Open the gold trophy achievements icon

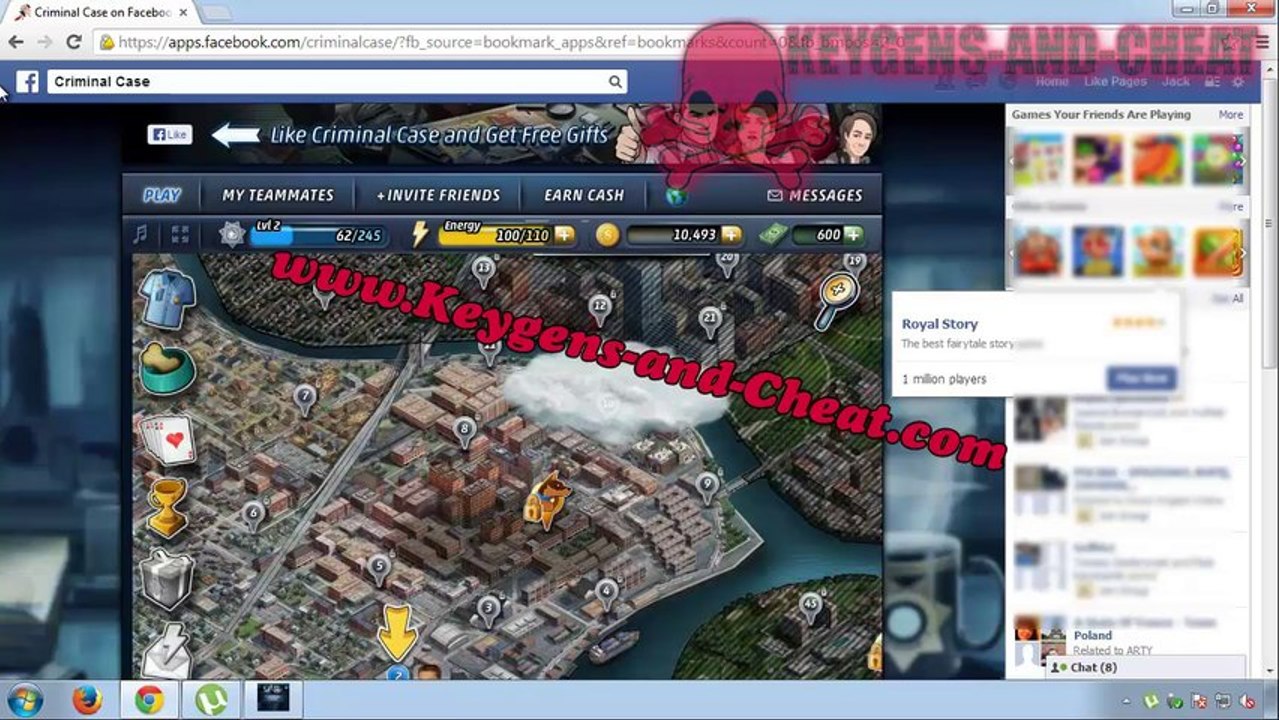(x=167, y=507)
